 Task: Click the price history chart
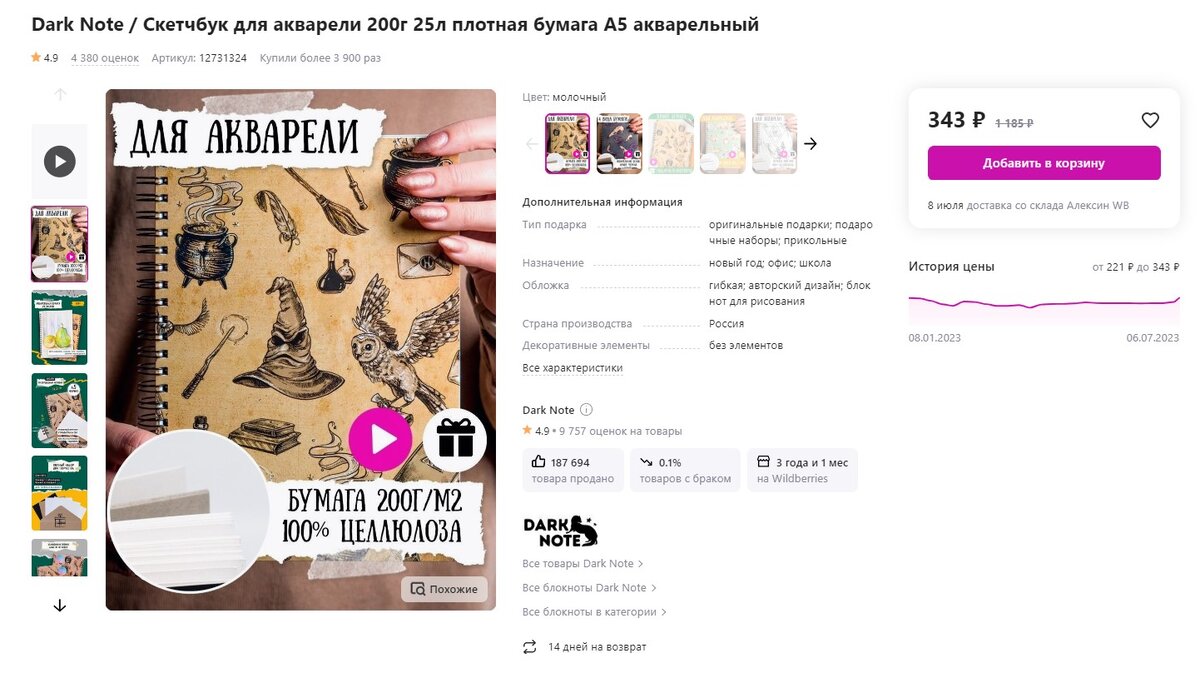point(1044,303)
